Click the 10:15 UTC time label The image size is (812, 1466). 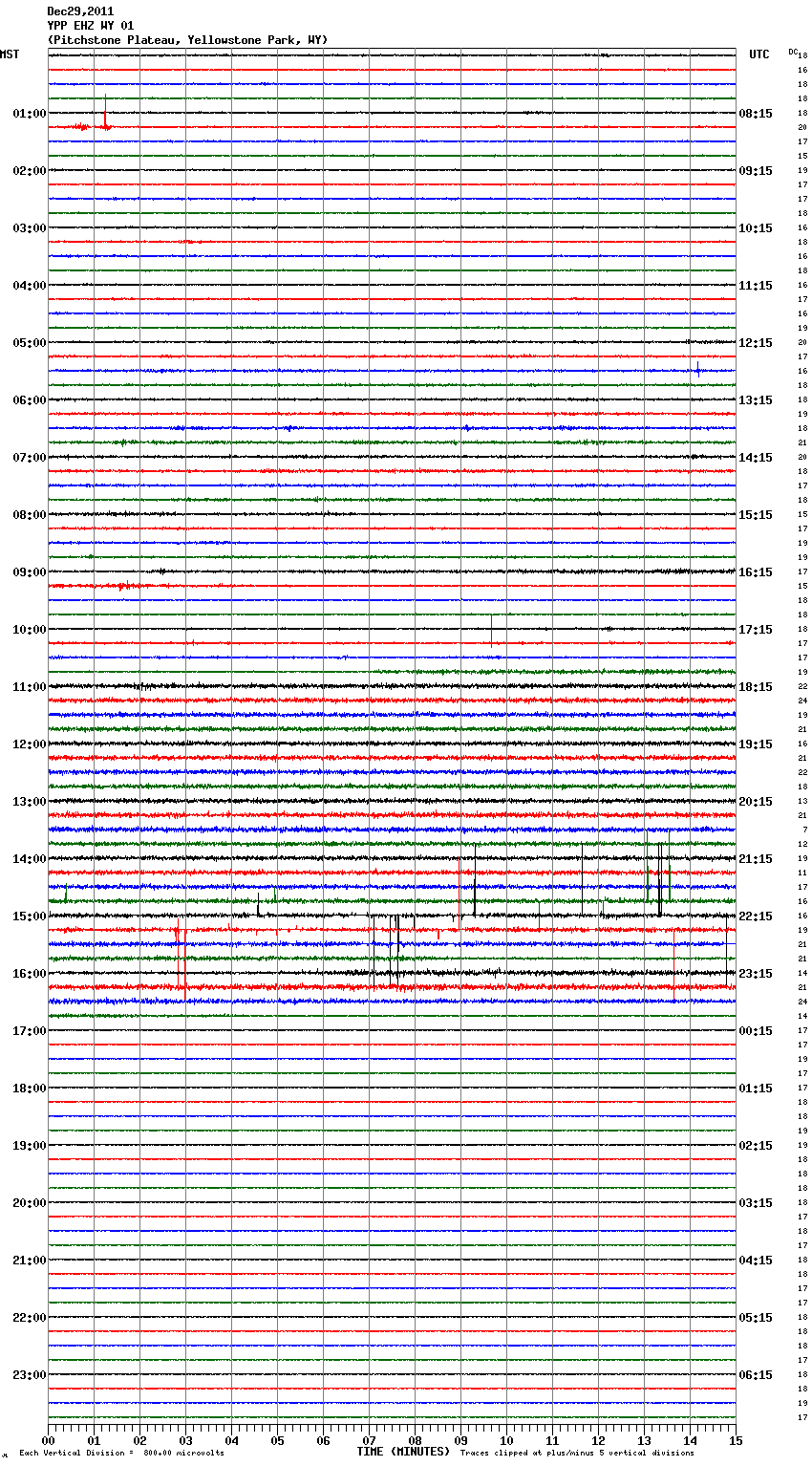[756, 228]
